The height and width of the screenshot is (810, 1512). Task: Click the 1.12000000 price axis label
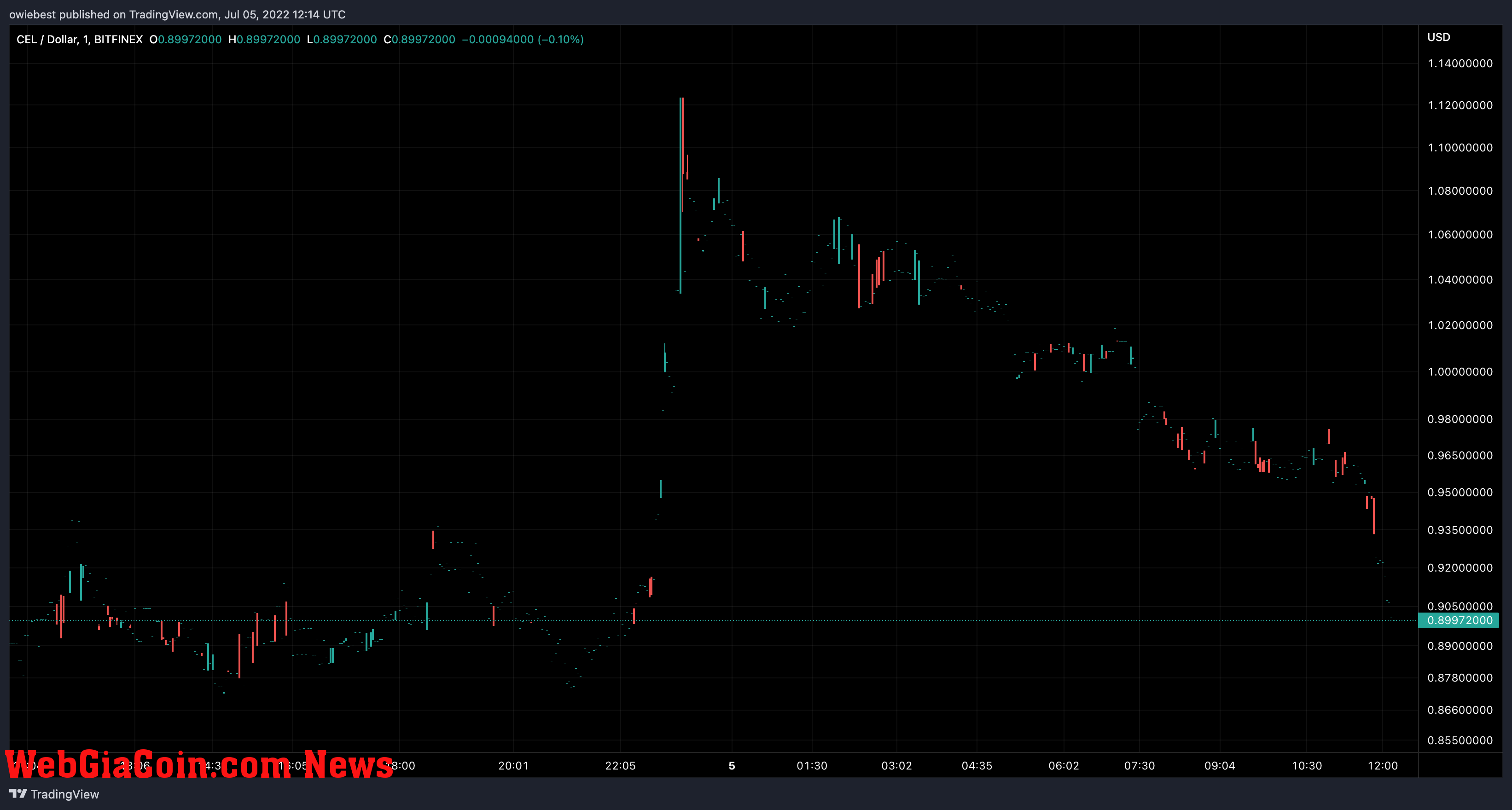1460,105
